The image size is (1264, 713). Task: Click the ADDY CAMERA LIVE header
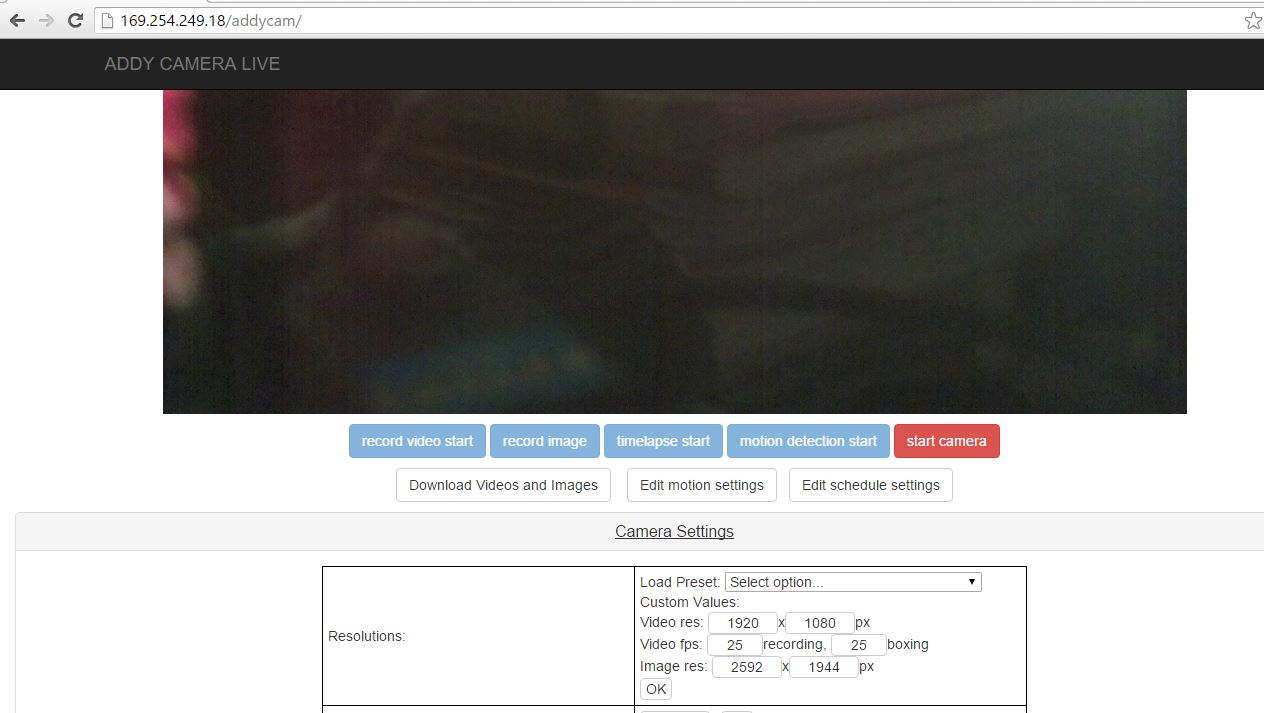191,63
